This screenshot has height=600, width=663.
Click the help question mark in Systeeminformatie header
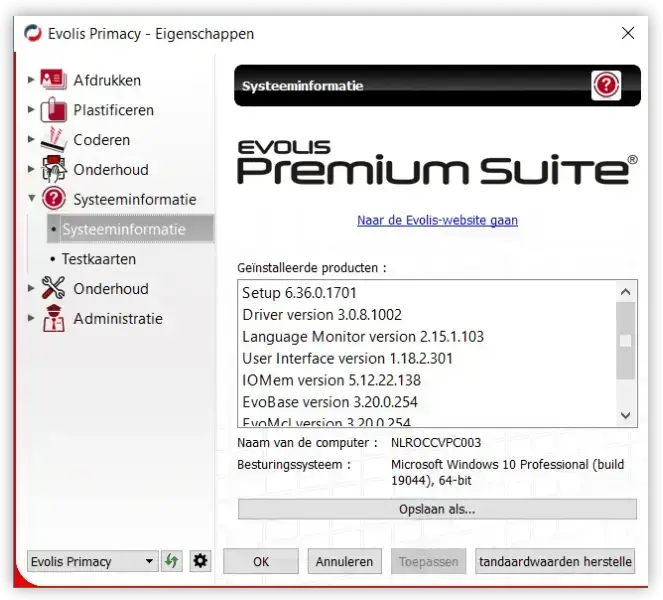[606, 85]
